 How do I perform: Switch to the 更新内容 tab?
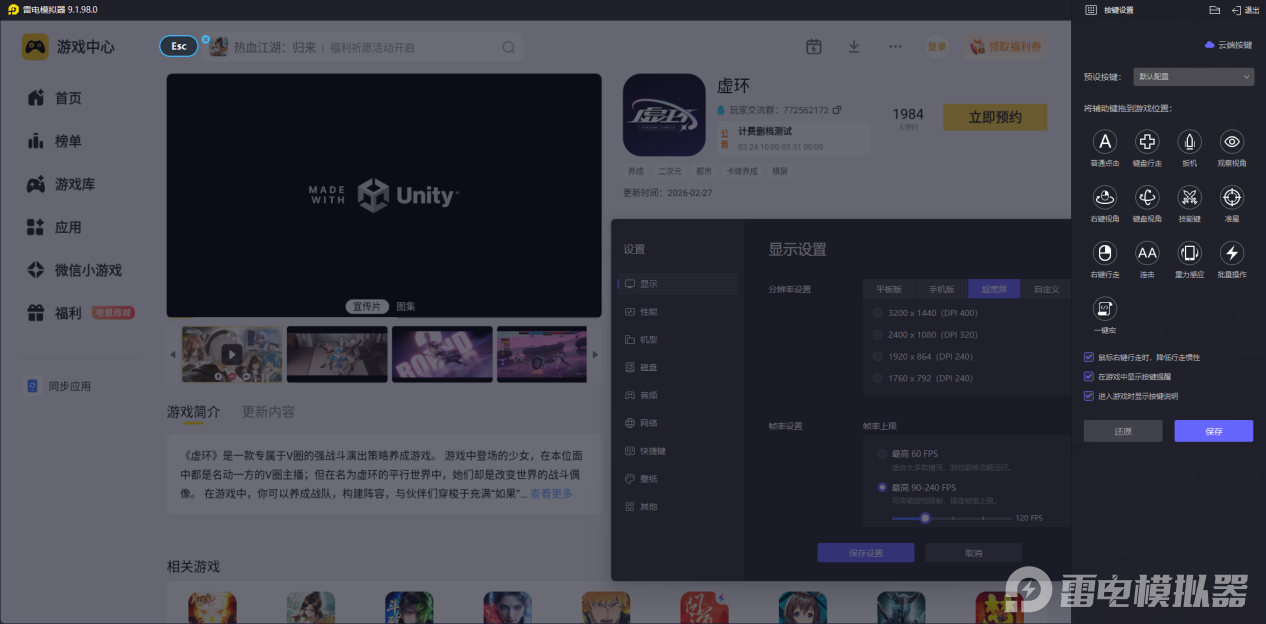pos(268,412)
